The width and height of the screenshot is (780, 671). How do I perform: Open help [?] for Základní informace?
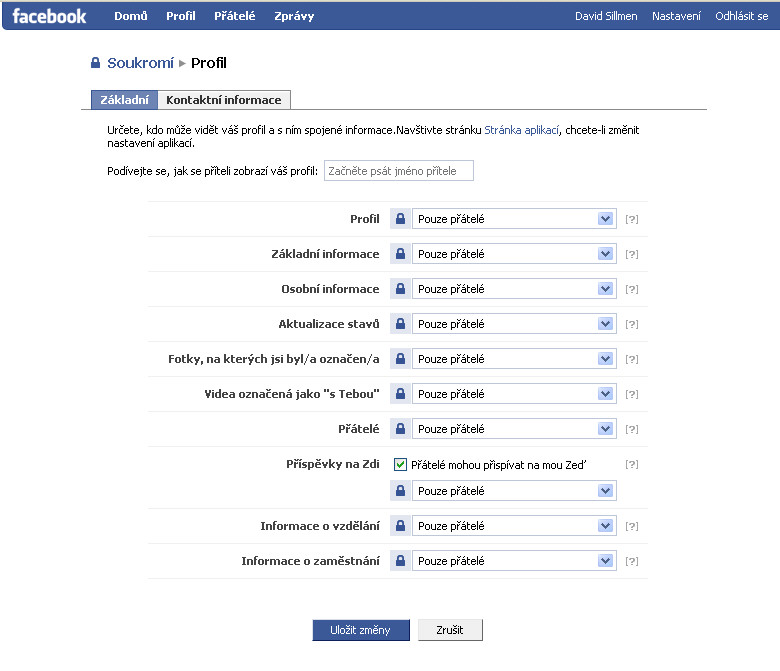coord(632,254)
